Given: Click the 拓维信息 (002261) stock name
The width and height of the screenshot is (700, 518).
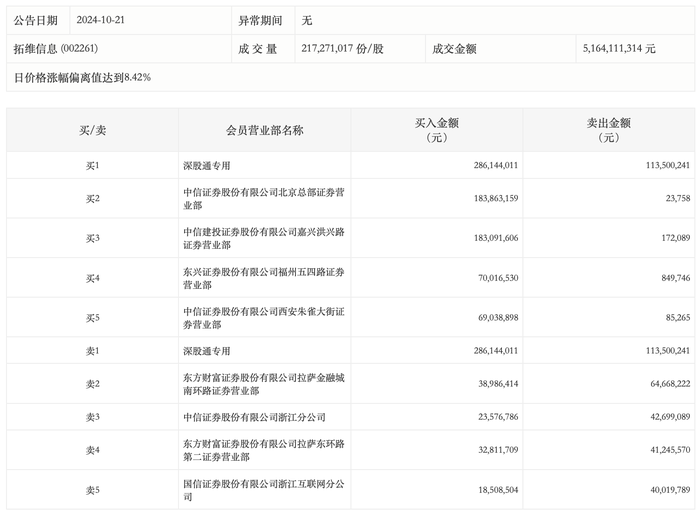Looking at the screenshot, I should (55, 49).
